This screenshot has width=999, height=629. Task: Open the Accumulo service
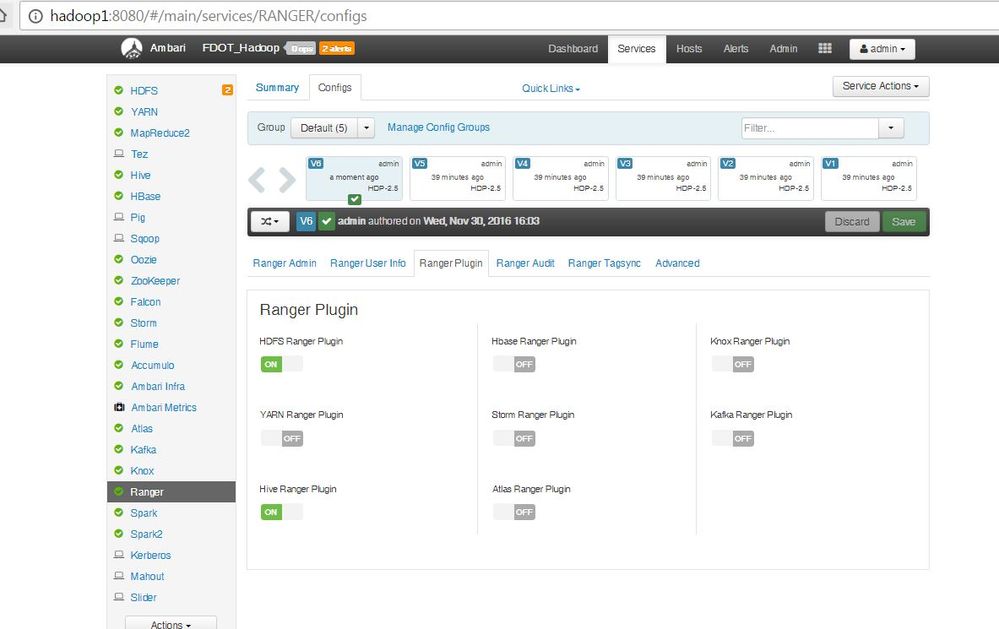click(x=152, y=365)
